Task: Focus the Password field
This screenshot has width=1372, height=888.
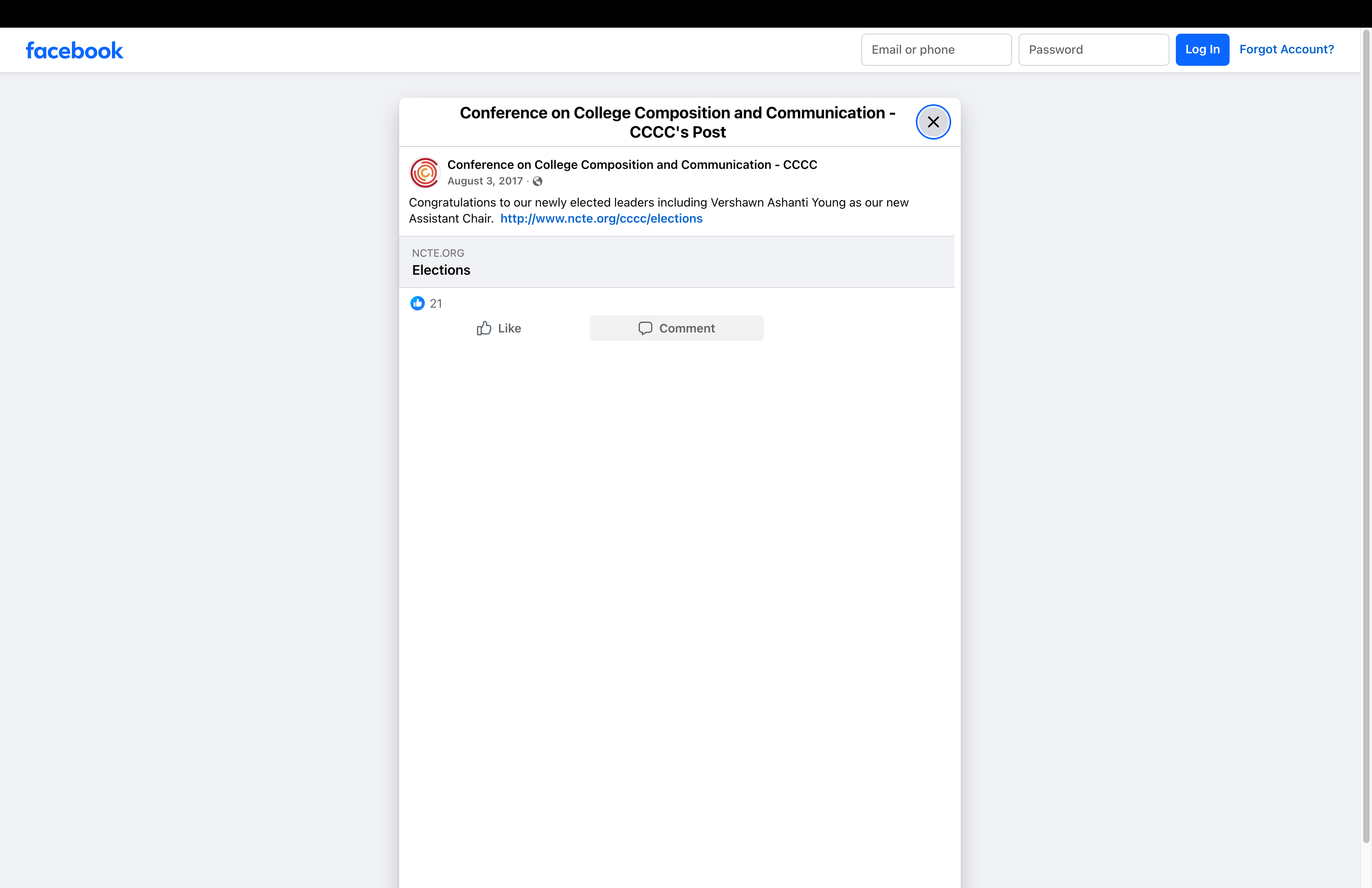Action: click(x=1094, y=50)
